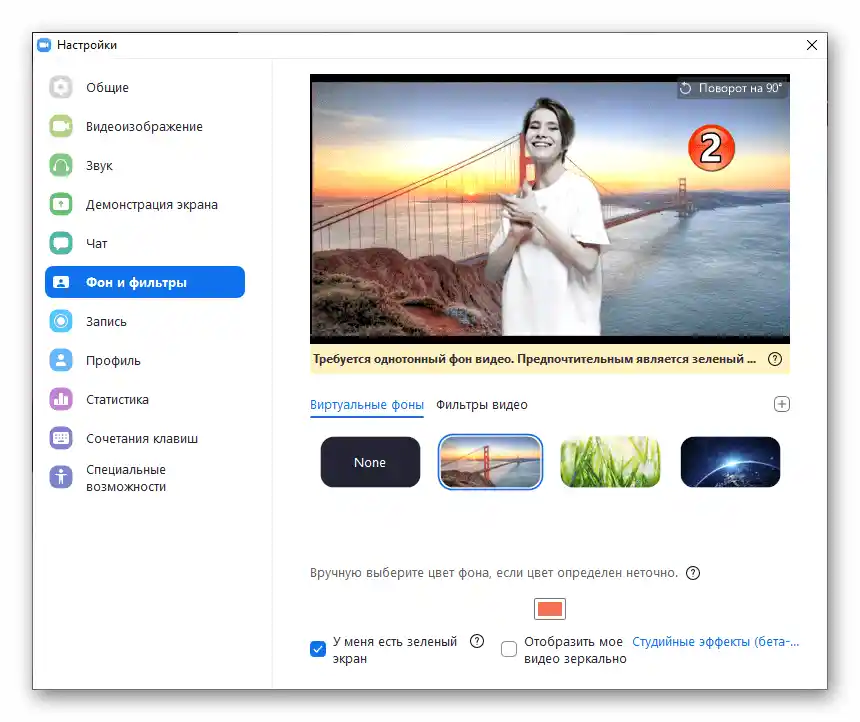Pick the orange background color swatch
Image resolution: width=860 pixels, height=722 pixels.
tap(550, 609)
